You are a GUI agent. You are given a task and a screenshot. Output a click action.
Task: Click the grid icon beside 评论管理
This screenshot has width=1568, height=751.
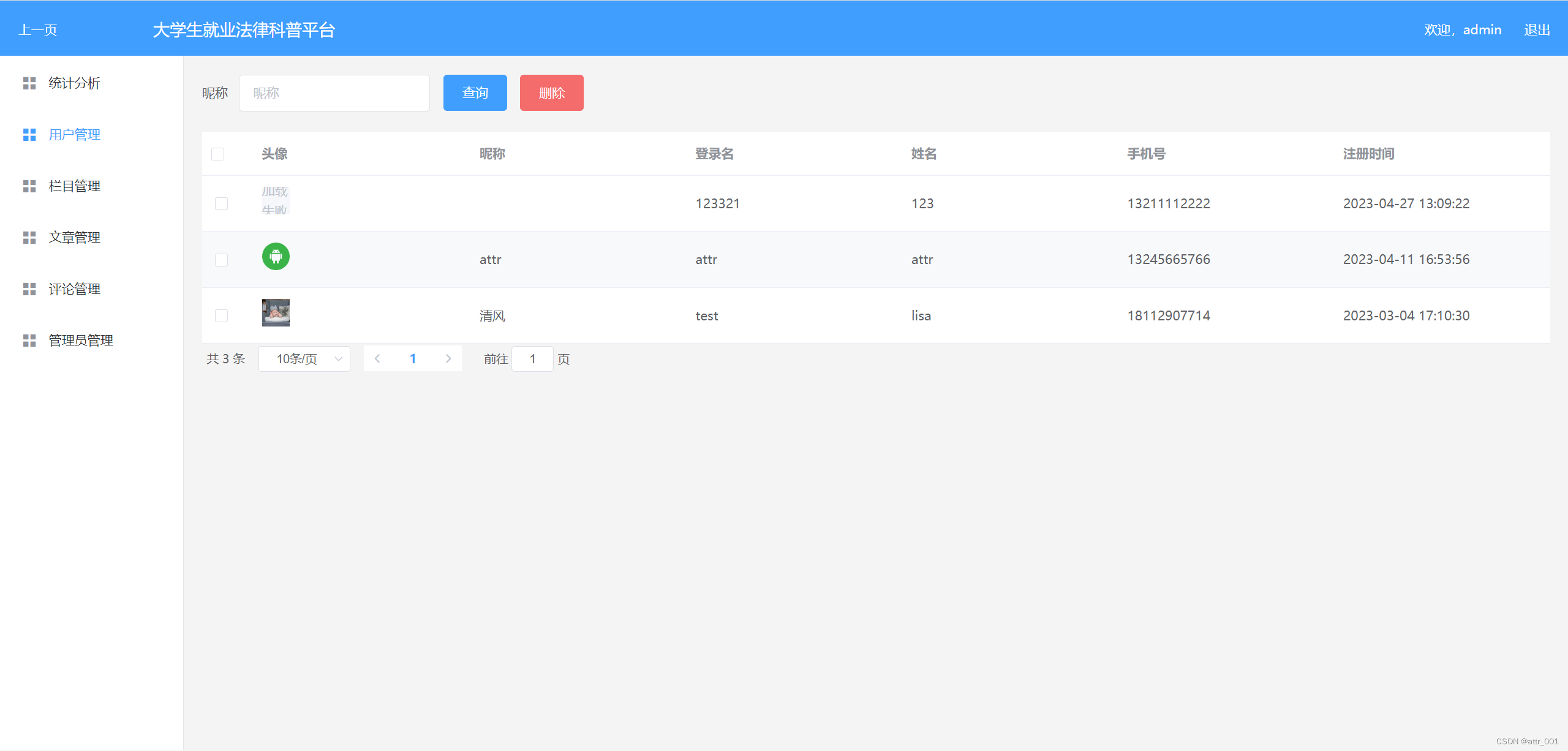click(x=29, y=289)
